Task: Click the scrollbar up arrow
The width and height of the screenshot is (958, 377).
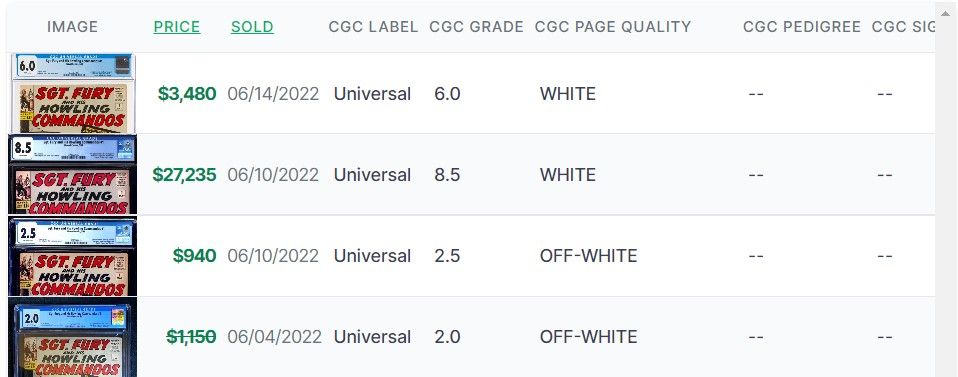Action: (x=946, y=13)
